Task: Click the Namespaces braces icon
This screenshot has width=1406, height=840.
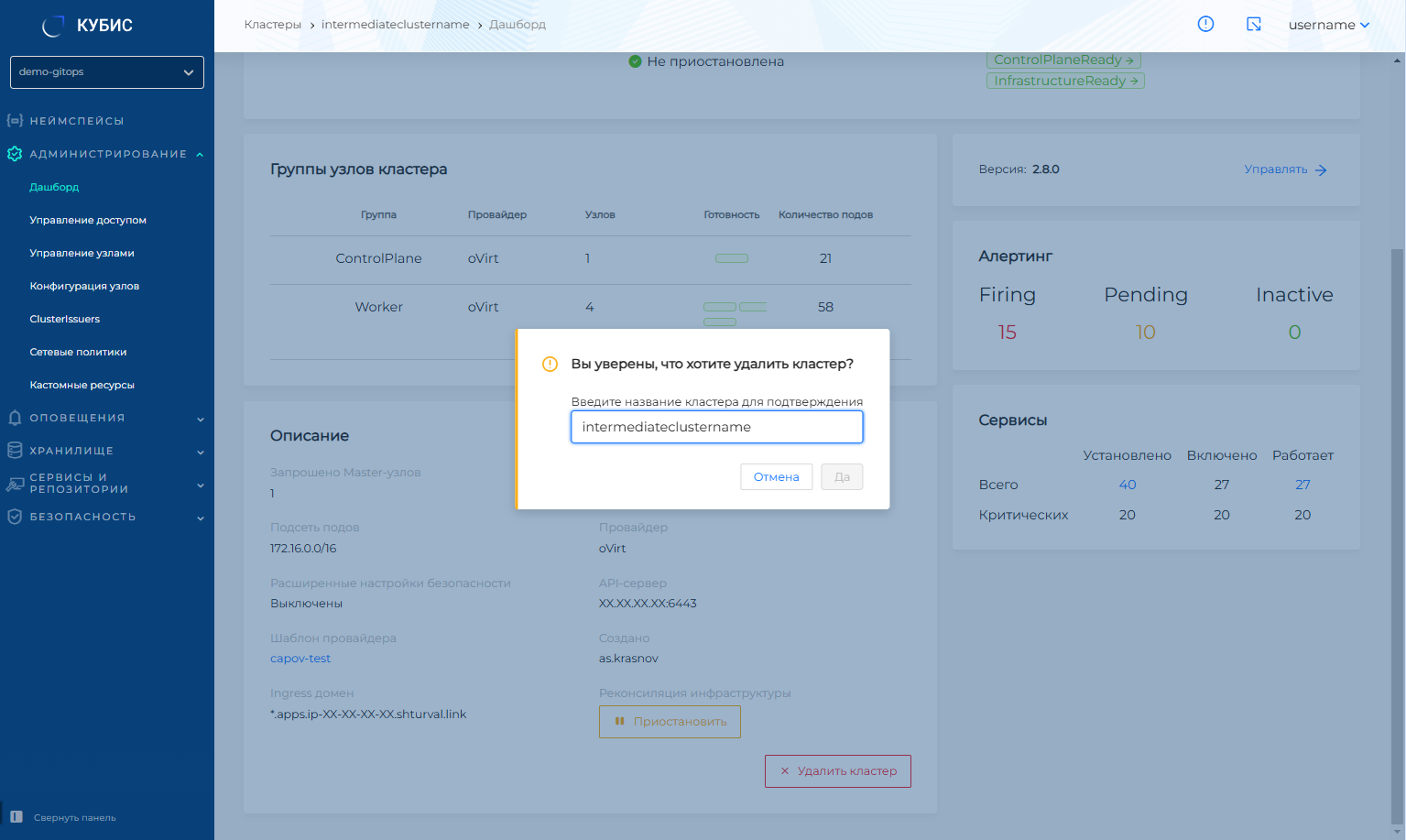Action: pyautogui.click(x=15, y=121)
